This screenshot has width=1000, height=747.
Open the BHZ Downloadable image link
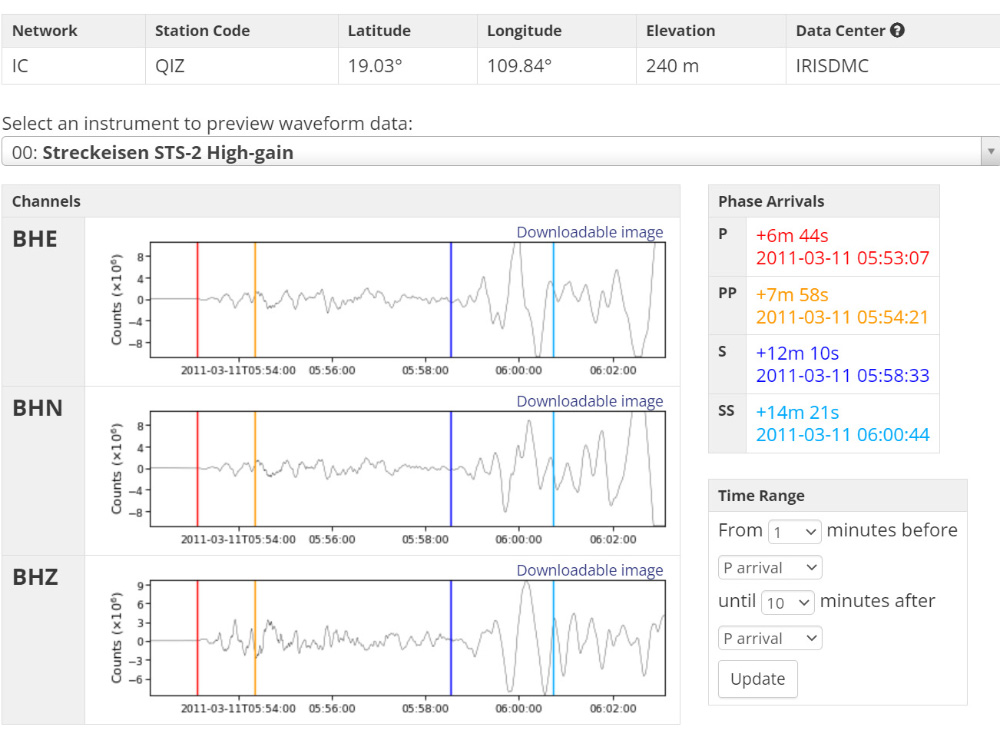point(589,570)
